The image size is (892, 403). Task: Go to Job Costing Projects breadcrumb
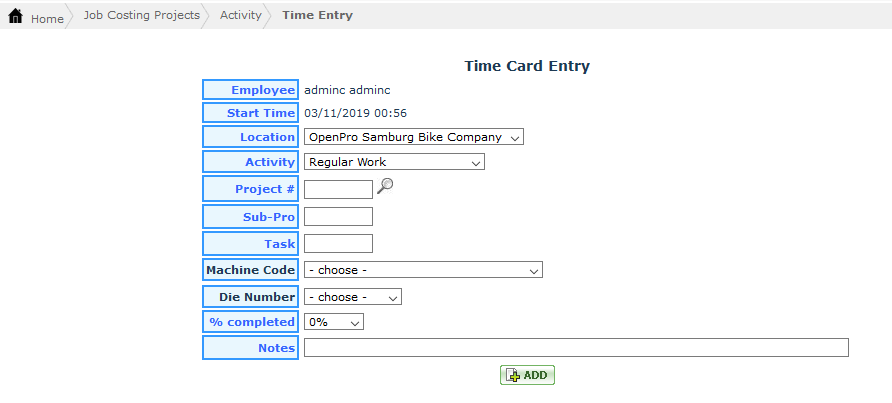click(141, 16)
